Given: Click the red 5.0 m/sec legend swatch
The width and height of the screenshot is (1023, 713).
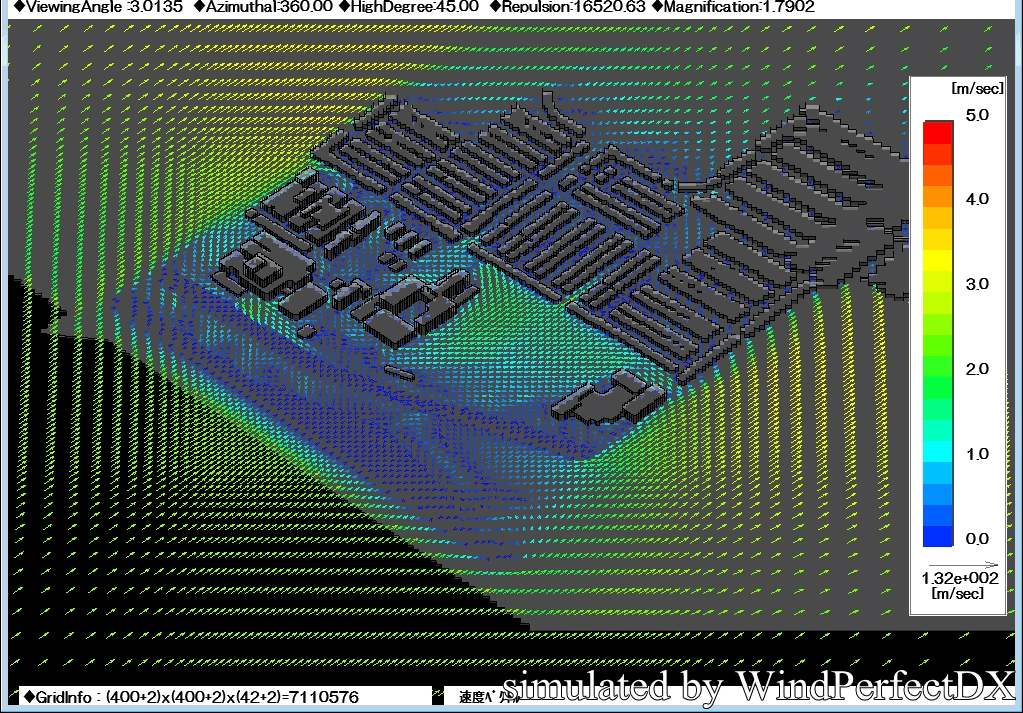Looking at the screenshot, I should click(x=938, y=130).
